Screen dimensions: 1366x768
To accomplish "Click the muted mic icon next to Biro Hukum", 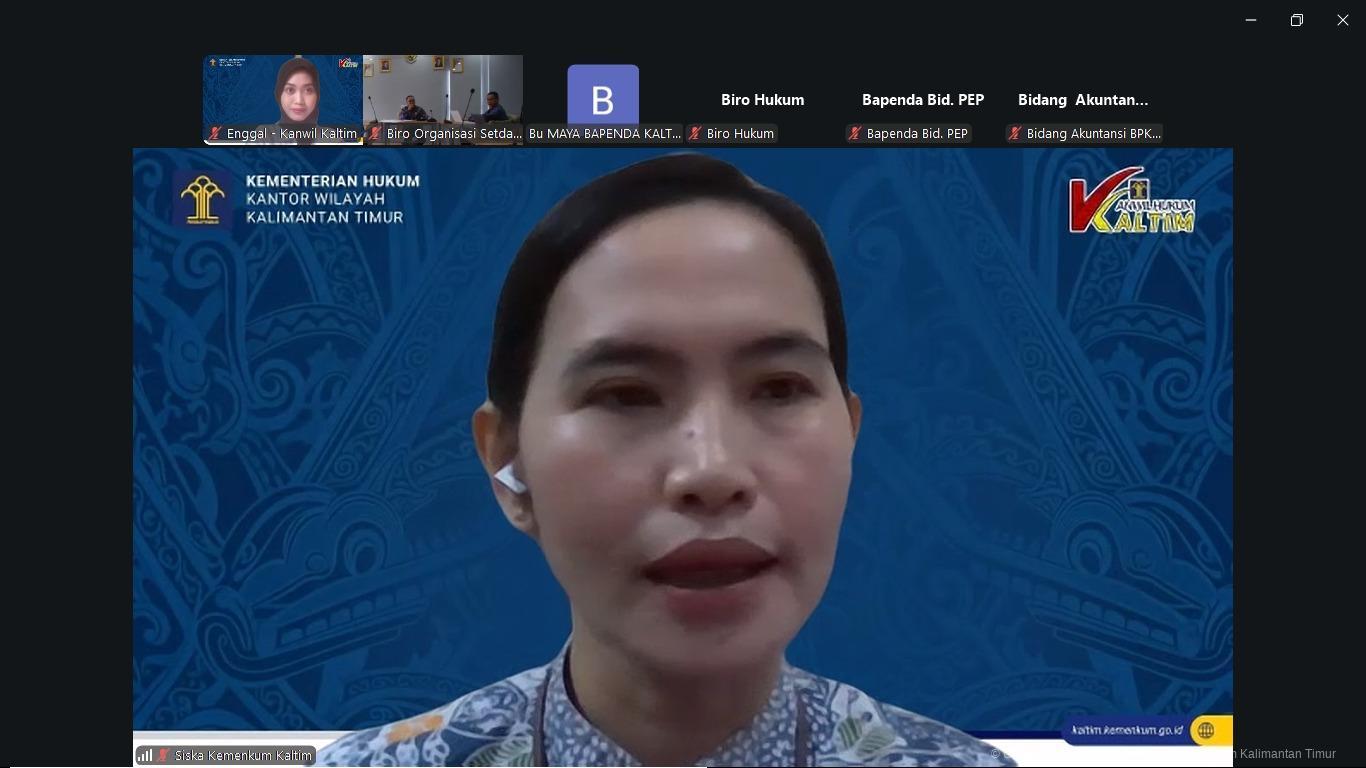I will coord(695,134).
